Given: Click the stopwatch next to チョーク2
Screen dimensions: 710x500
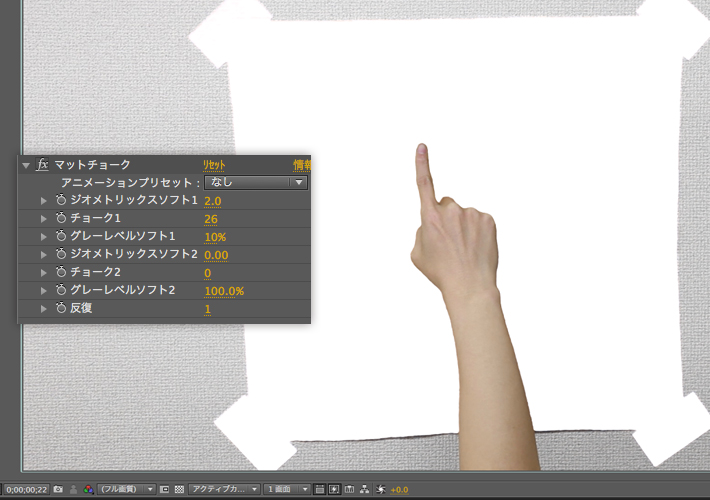Looking at the screenshot, I should (x=61, y=272).
